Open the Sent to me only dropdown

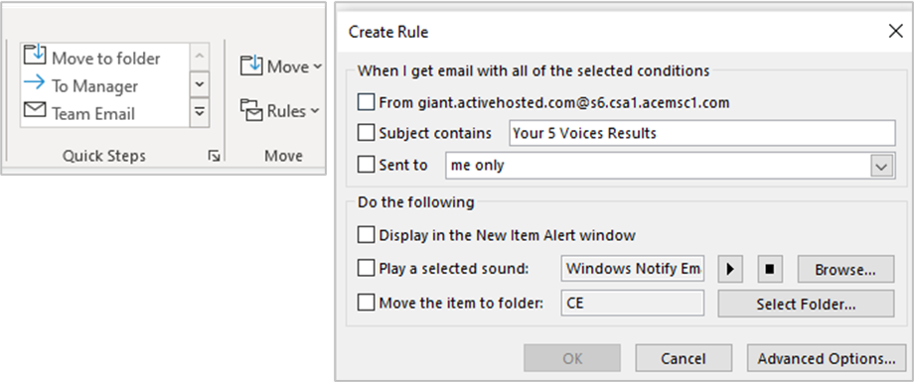pos(881,166)
